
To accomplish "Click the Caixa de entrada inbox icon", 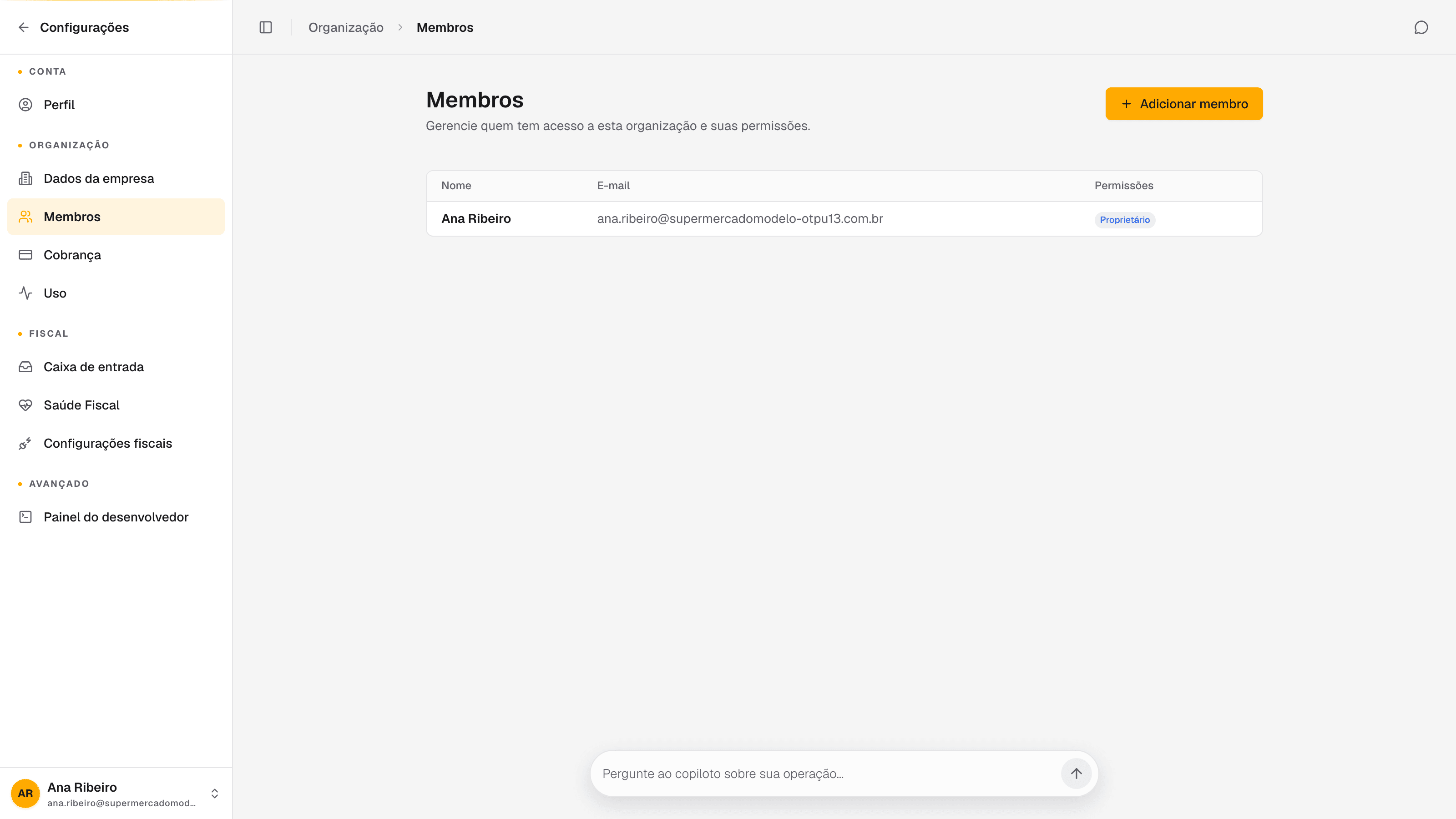I will 25,367.
